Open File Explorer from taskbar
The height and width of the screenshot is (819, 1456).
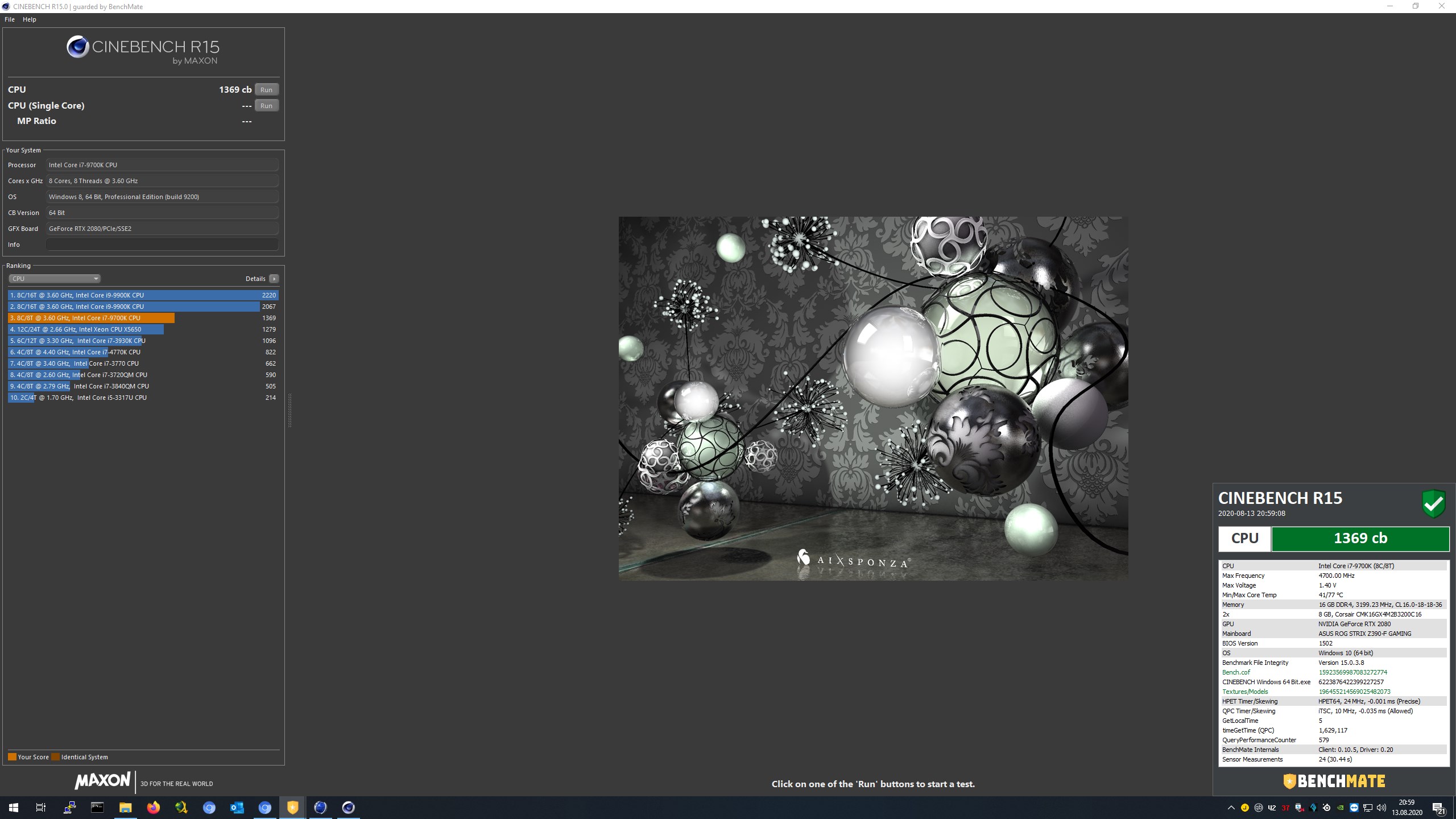(x=126, y=808)
